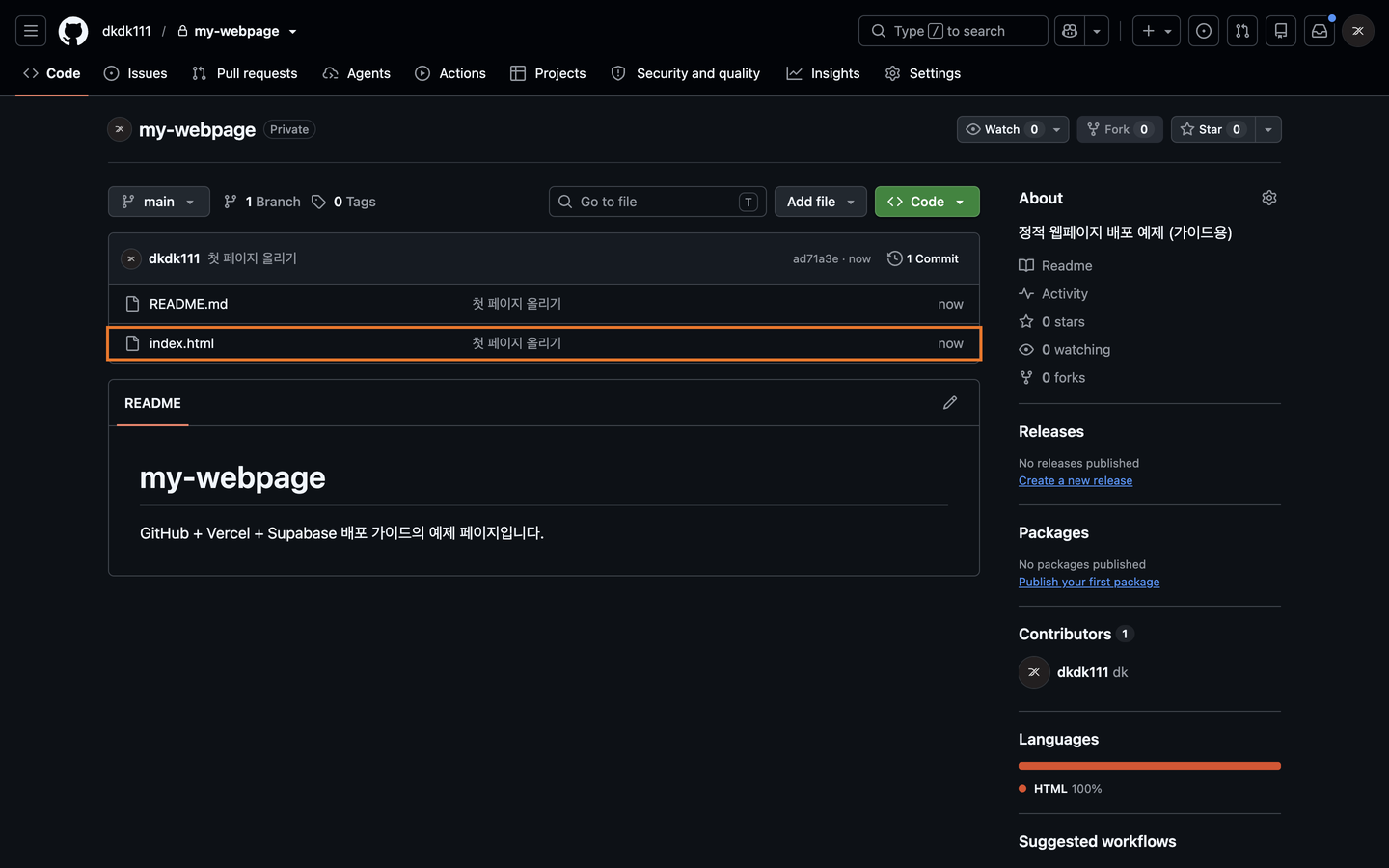Click the commit history clock icon
This screenshot has width=1389, height=868.
[894, 258]
